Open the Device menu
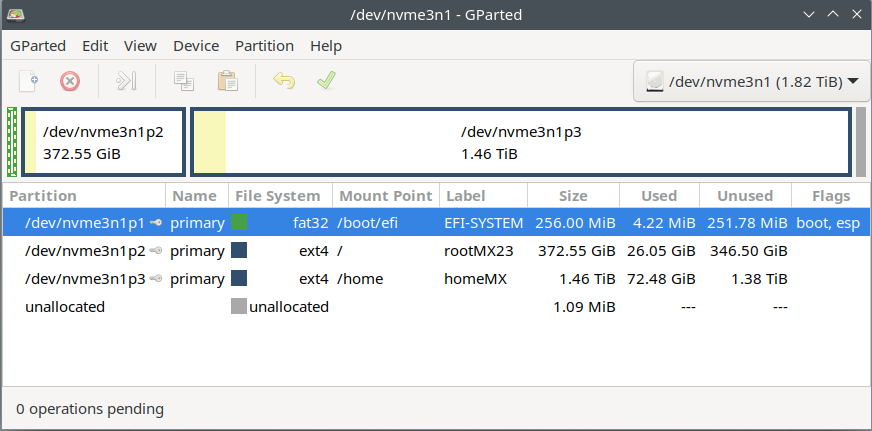 coord(196,46)
